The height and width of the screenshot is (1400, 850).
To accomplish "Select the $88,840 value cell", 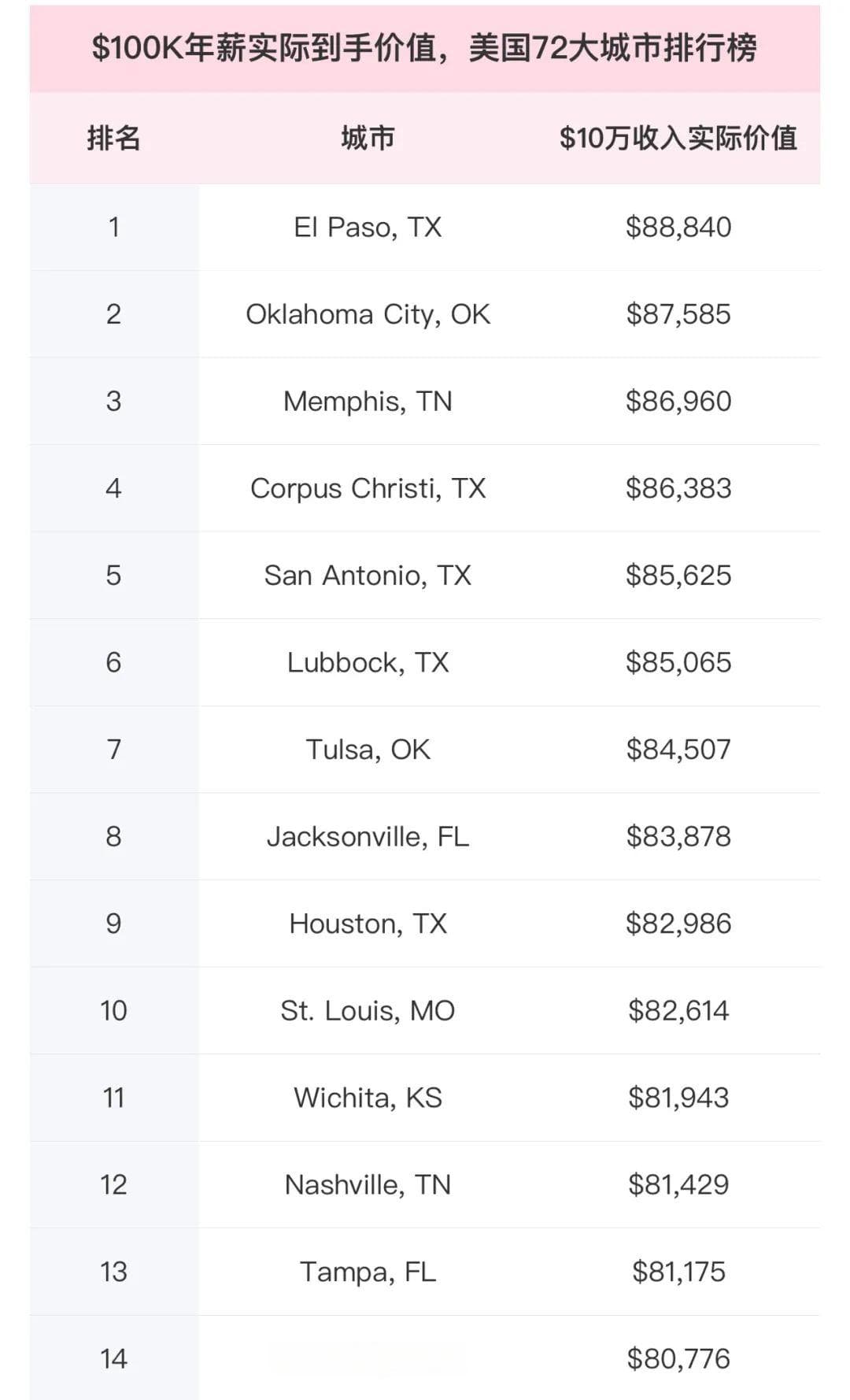I will 678,228.
